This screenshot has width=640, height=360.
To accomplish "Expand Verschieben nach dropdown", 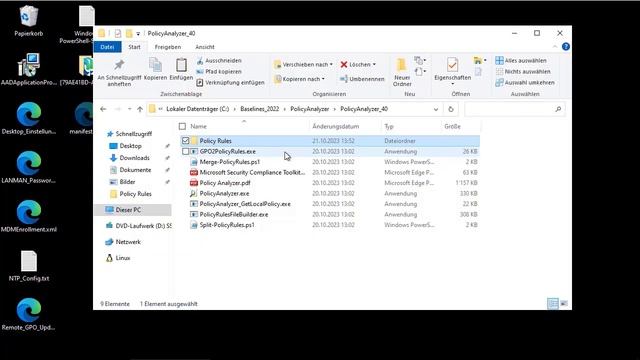I will tap(331, 64).
